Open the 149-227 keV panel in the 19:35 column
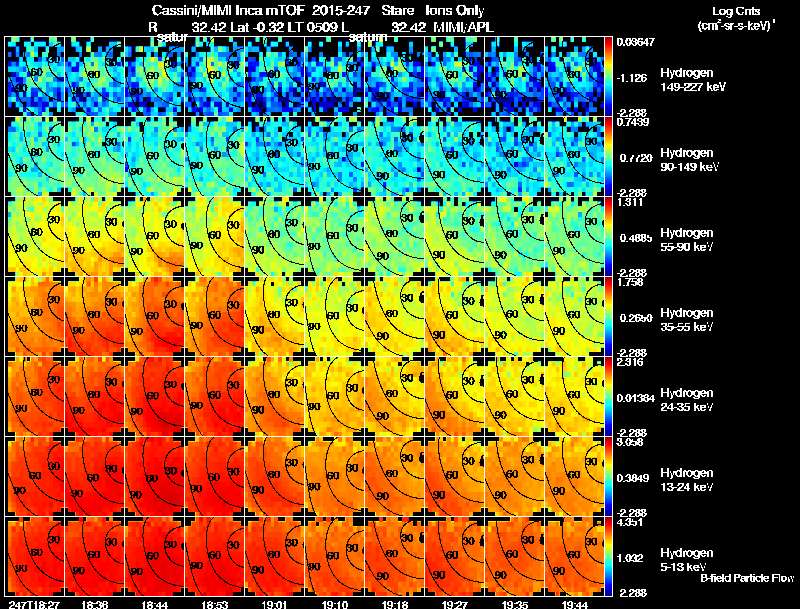The width and height of the screenshot is (800, 609). (514, 77)
